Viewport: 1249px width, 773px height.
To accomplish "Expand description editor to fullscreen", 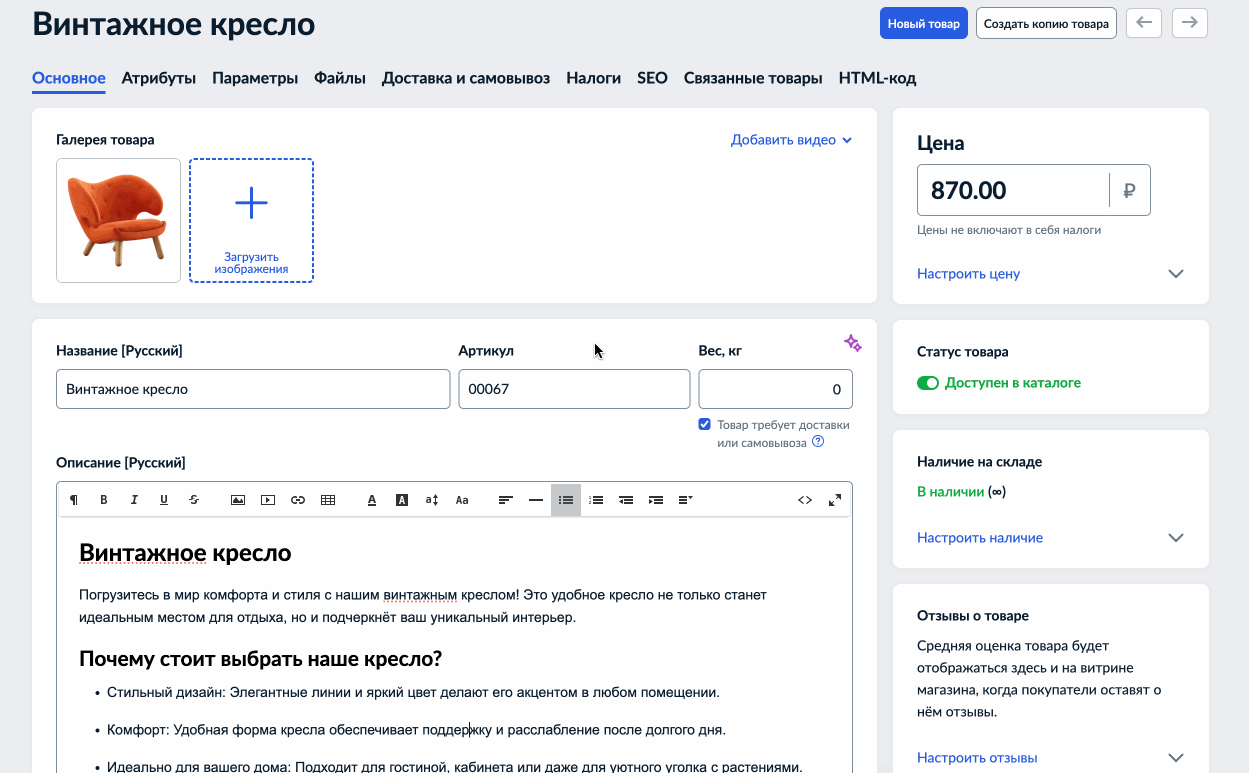I will click(835, 500).
